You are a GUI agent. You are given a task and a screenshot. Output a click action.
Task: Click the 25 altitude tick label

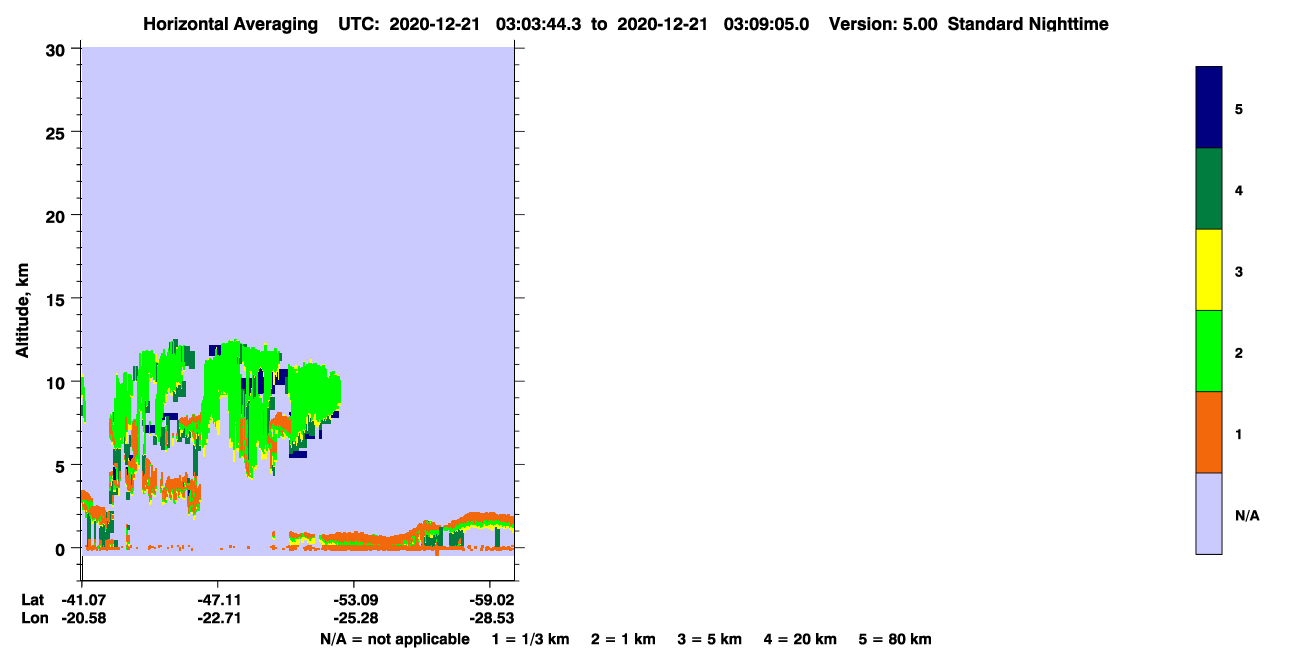click(58, 132)
